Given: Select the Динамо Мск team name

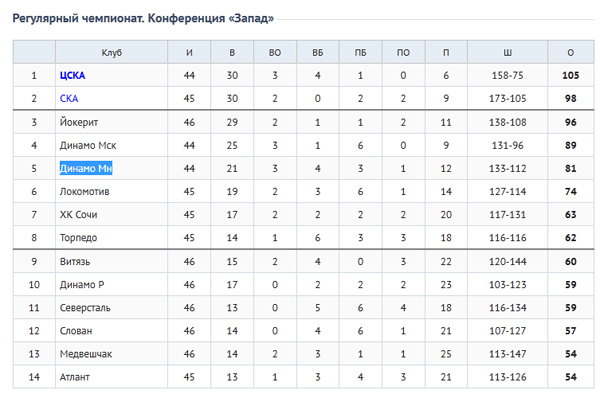Looking at the screenshot, I should point(88,145).
